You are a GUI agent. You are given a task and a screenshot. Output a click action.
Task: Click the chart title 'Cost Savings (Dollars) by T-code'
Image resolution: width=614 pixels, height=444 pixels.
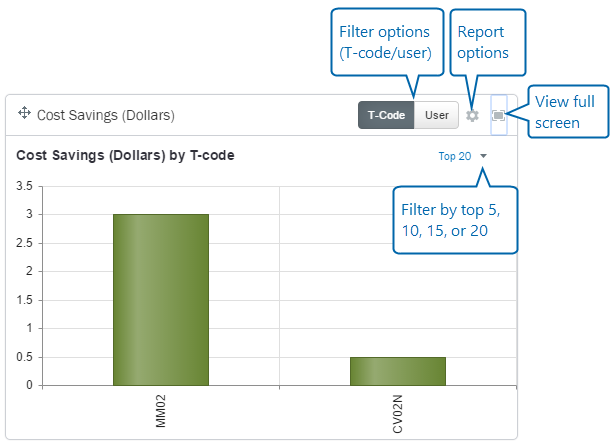[126, 156]
